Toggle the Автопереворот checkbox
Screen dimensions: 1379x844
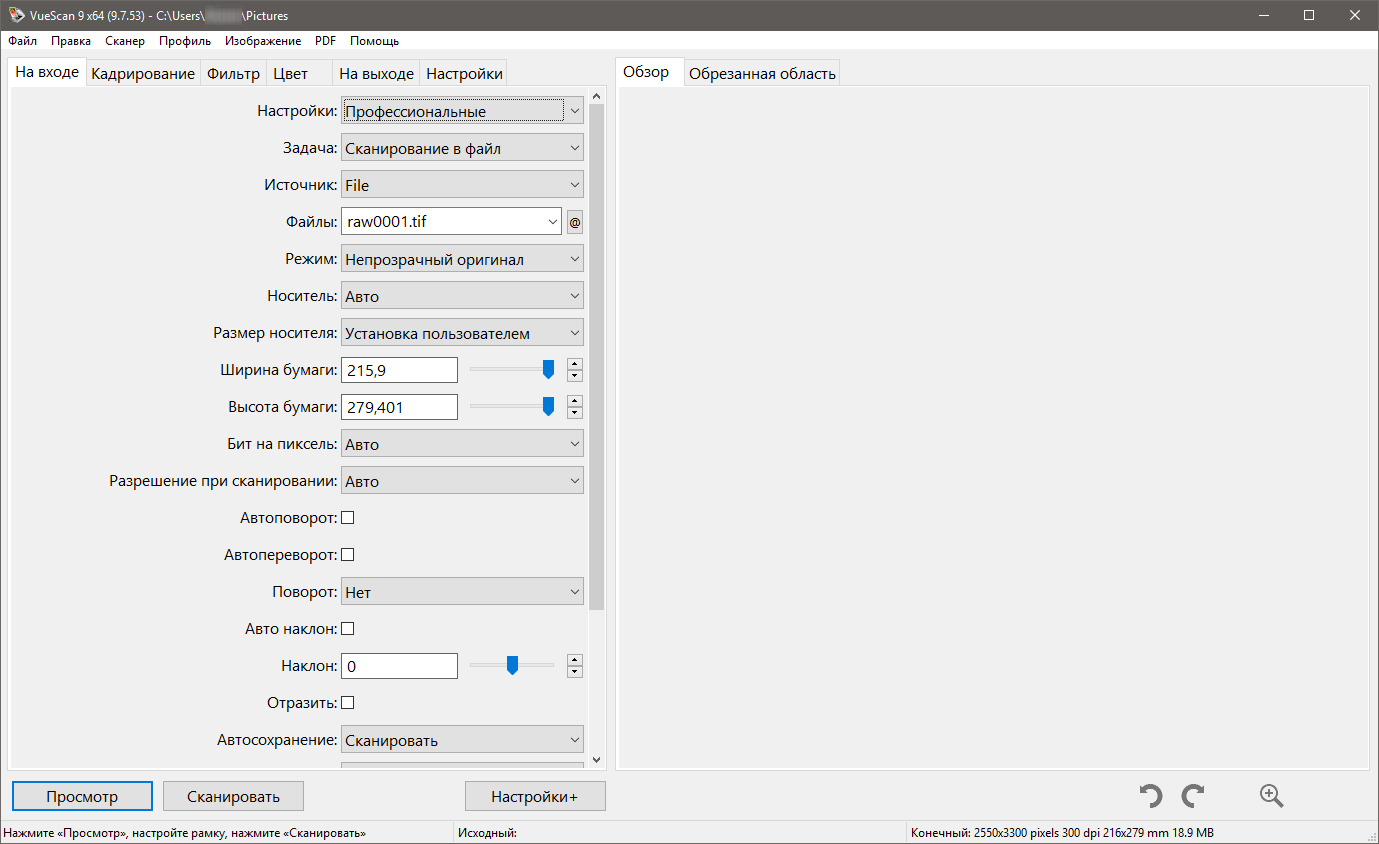coord(348,555)
